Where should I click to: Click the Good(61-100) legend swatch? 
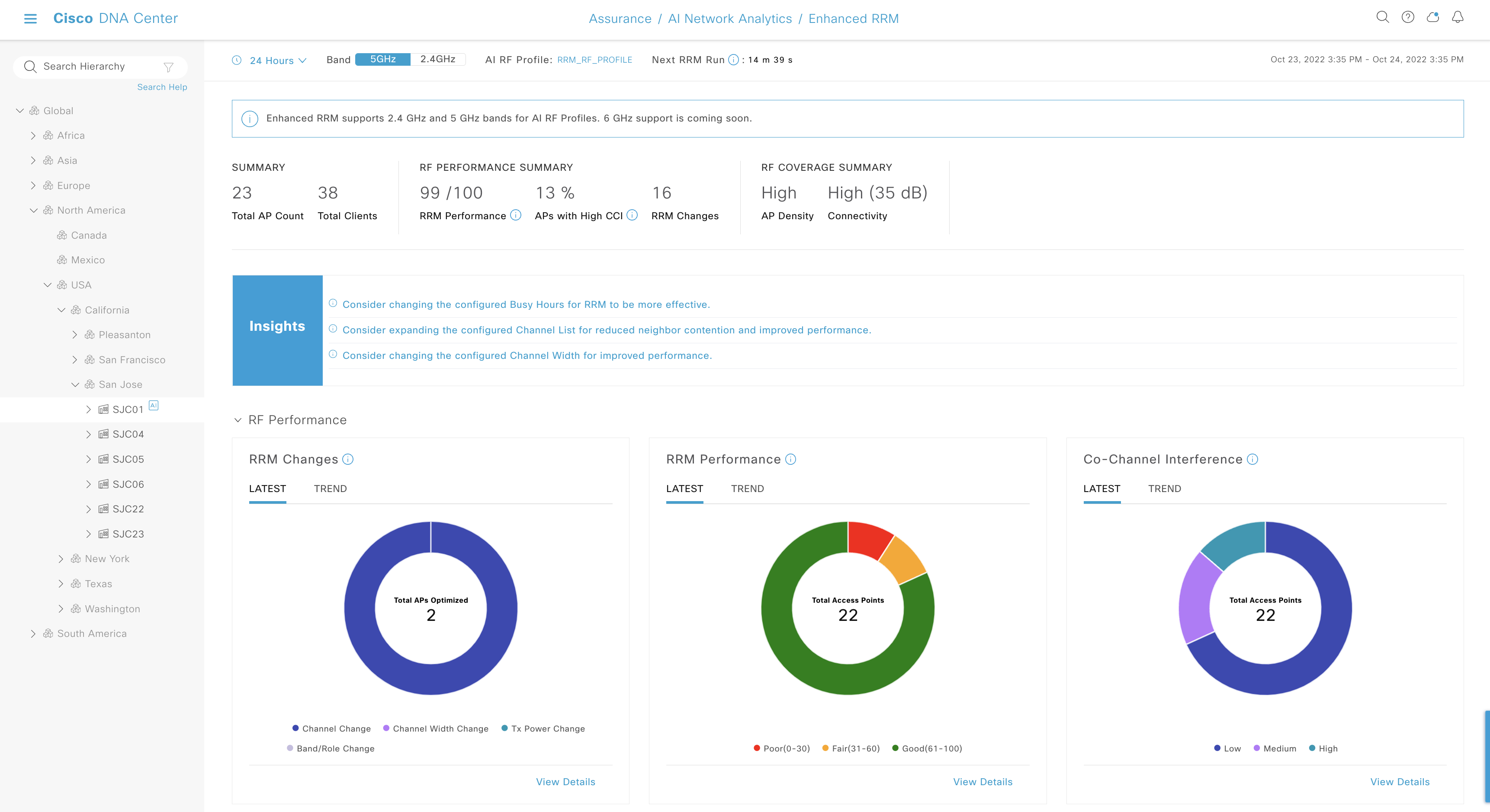point(896,748)
